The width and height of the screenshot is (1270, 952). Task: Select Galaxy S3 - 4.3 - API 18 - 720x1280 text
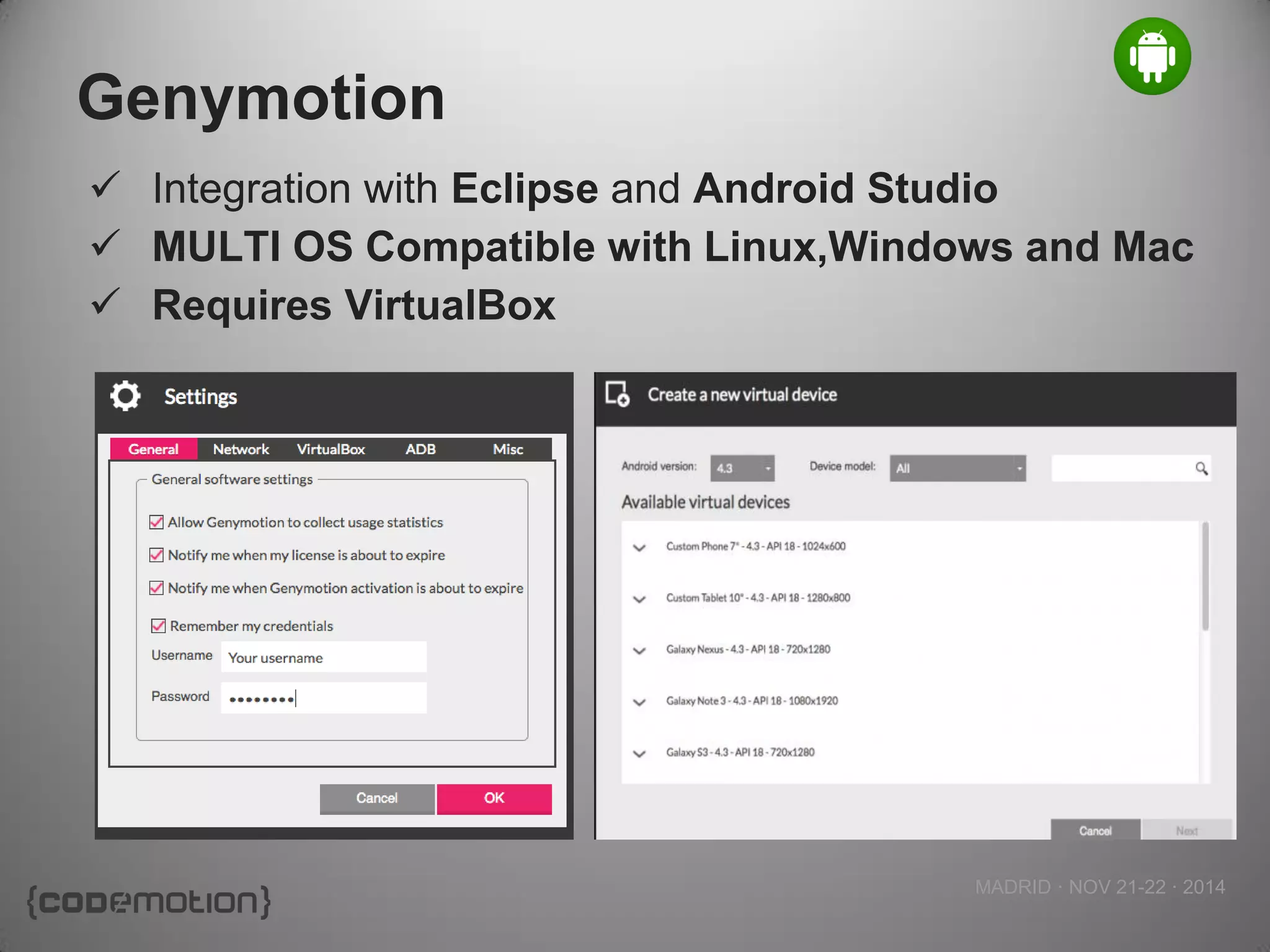740,752
